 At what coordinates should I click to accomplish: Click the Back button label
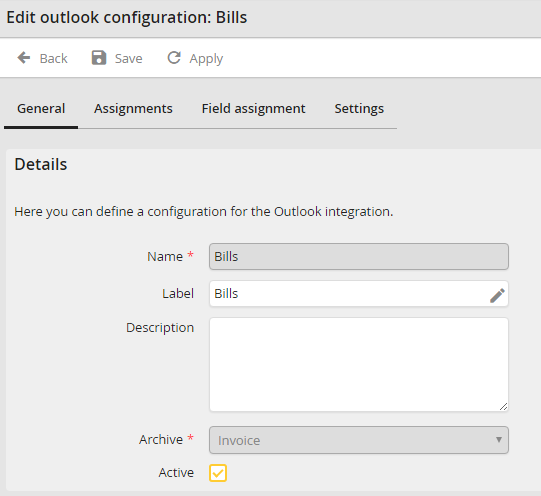[53, 59]
